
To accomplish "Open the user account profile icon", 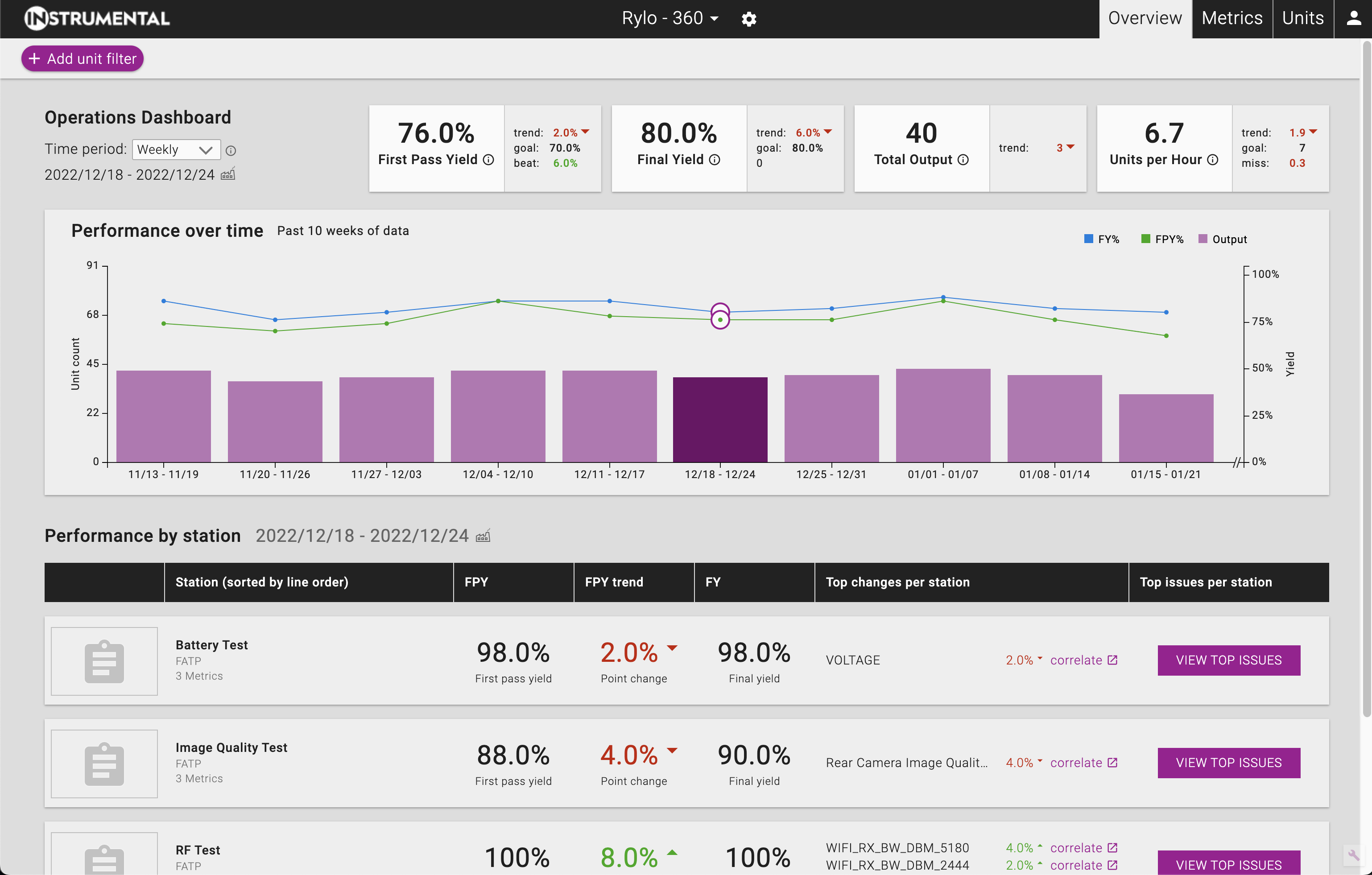I will [x=1353, y=19].
